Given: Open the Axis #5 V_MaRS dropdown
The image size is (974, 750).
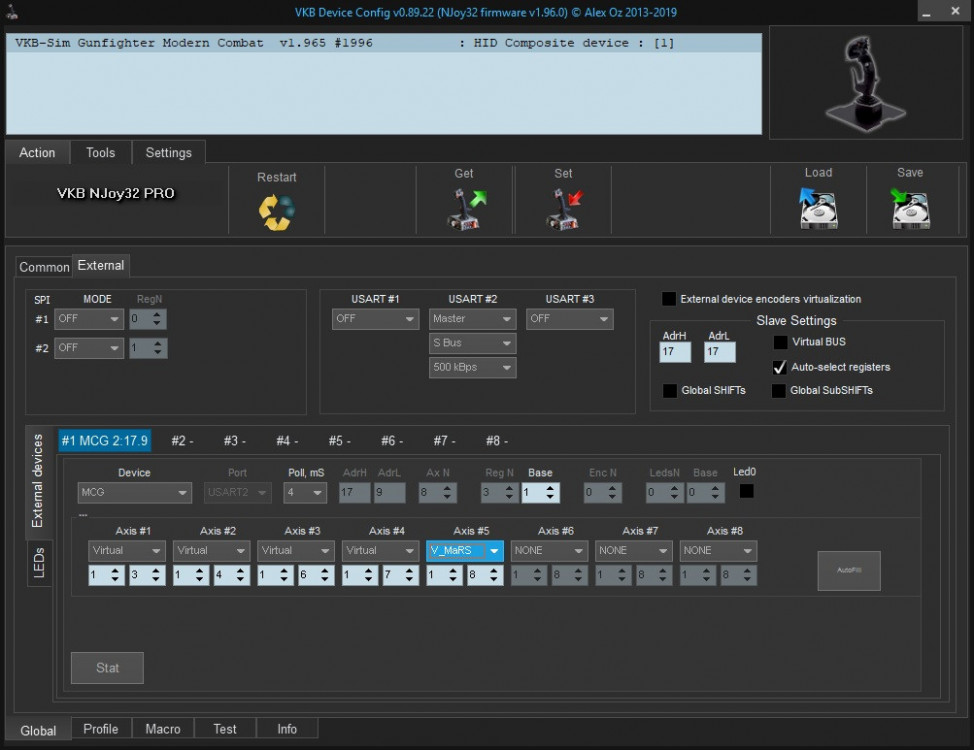Looking at the screenshot, I should [x=464, y=551].
